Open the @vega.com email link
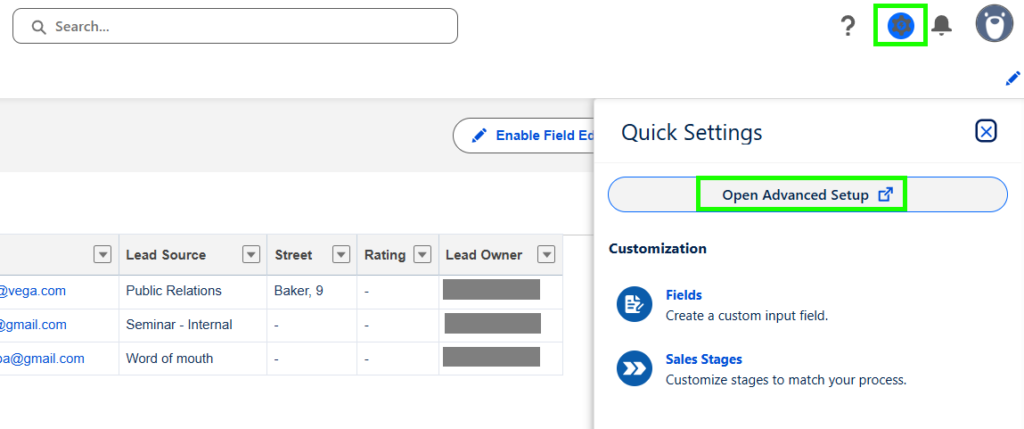 pos(32,291)
